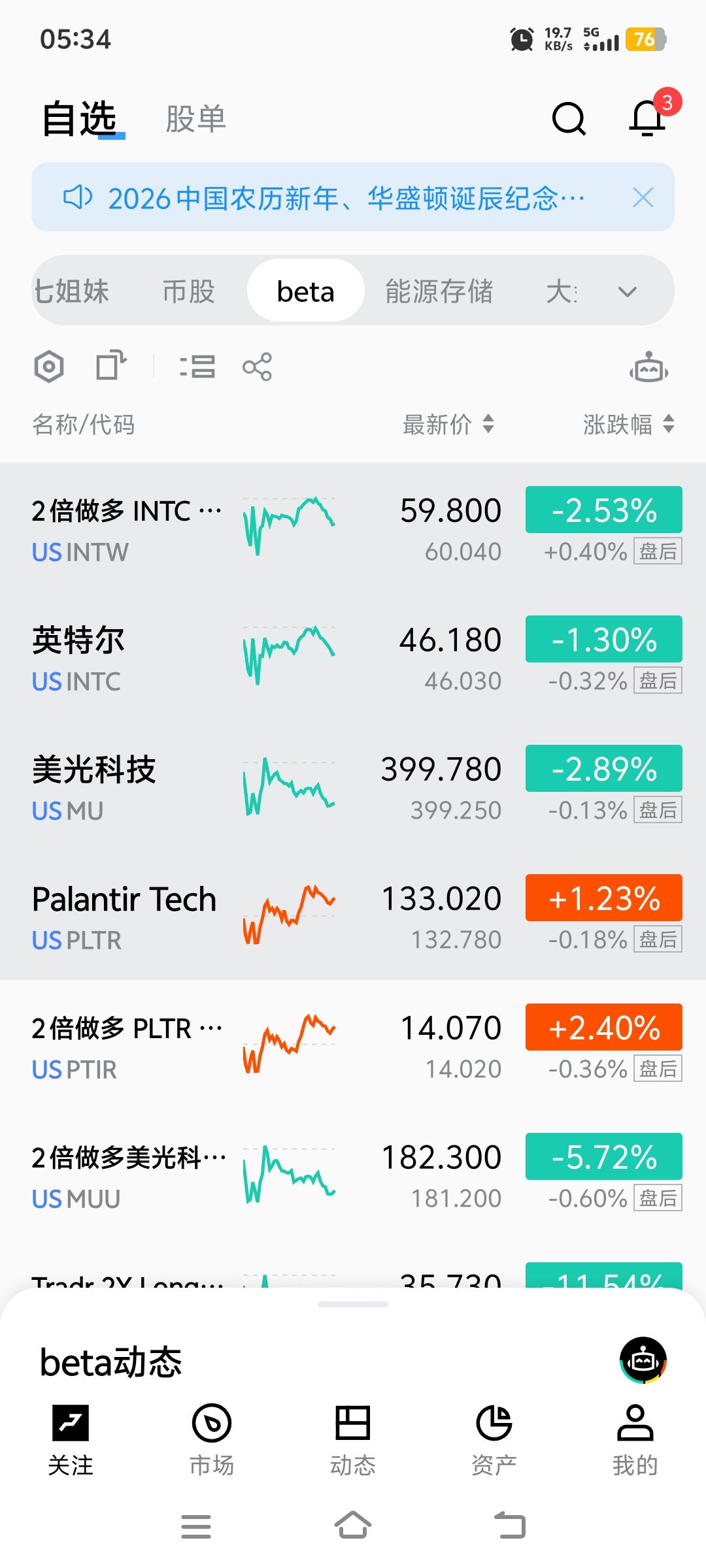Tap the 美光科技 mini price chart
The image size is (706, 1568).
click(x=289, y=785)
